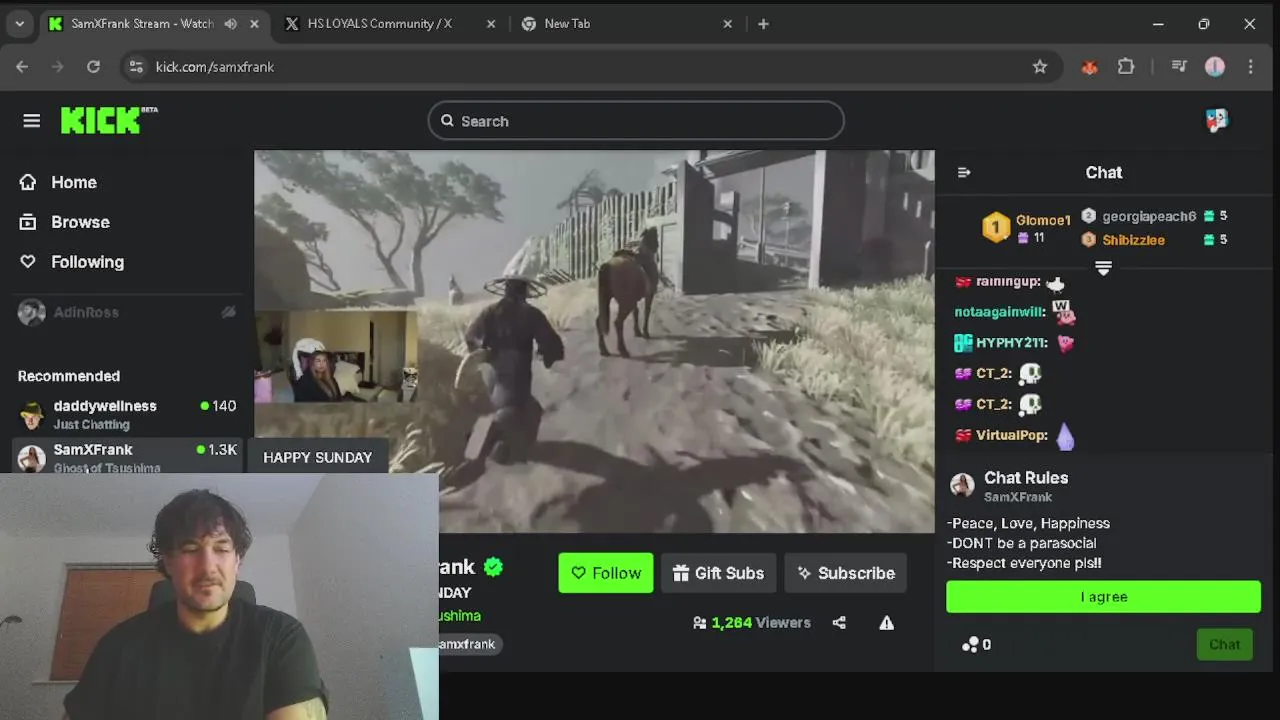The image size is (1280, 720).
Task: Switch to HS LOYALS Community tab
Action: (379, 24)
